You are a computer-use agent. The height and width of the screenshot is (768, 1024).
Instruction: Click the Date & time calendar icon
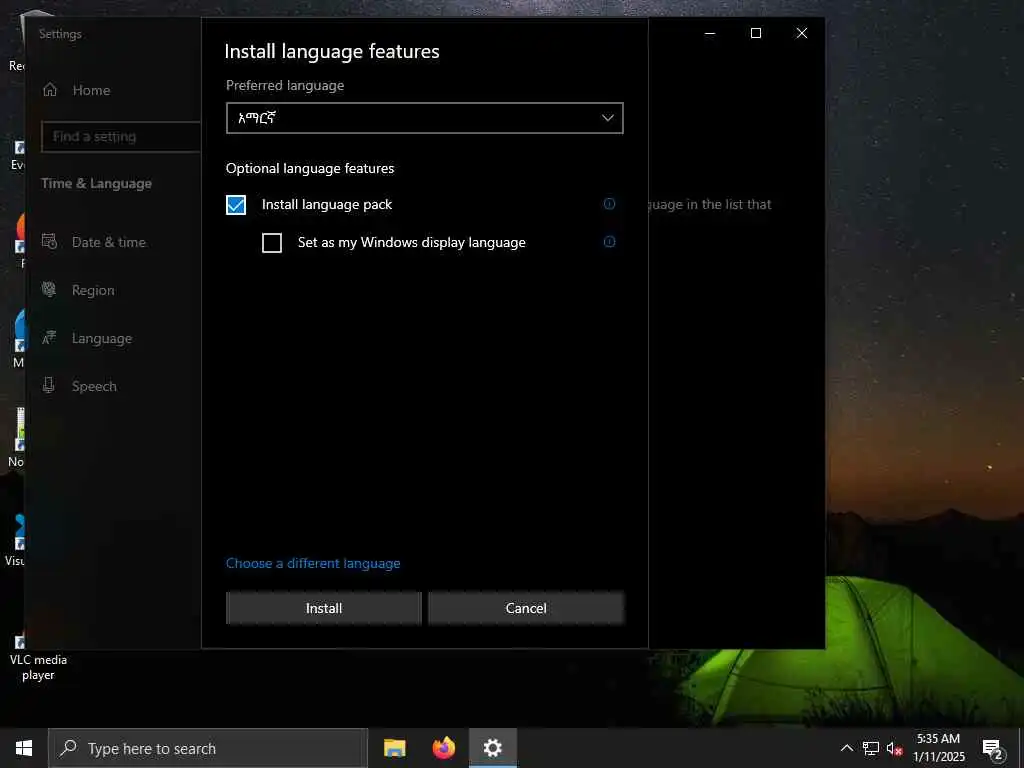coord(50,242)
